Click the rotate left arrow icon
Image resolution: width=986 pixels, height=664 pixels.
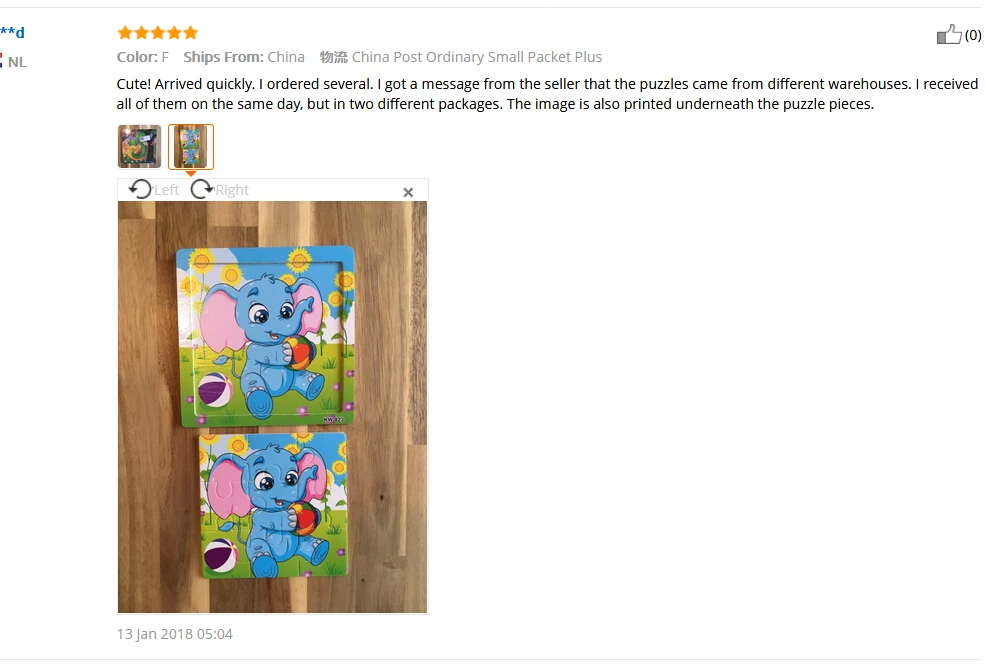pyautogui.click(x=140, y=189)
